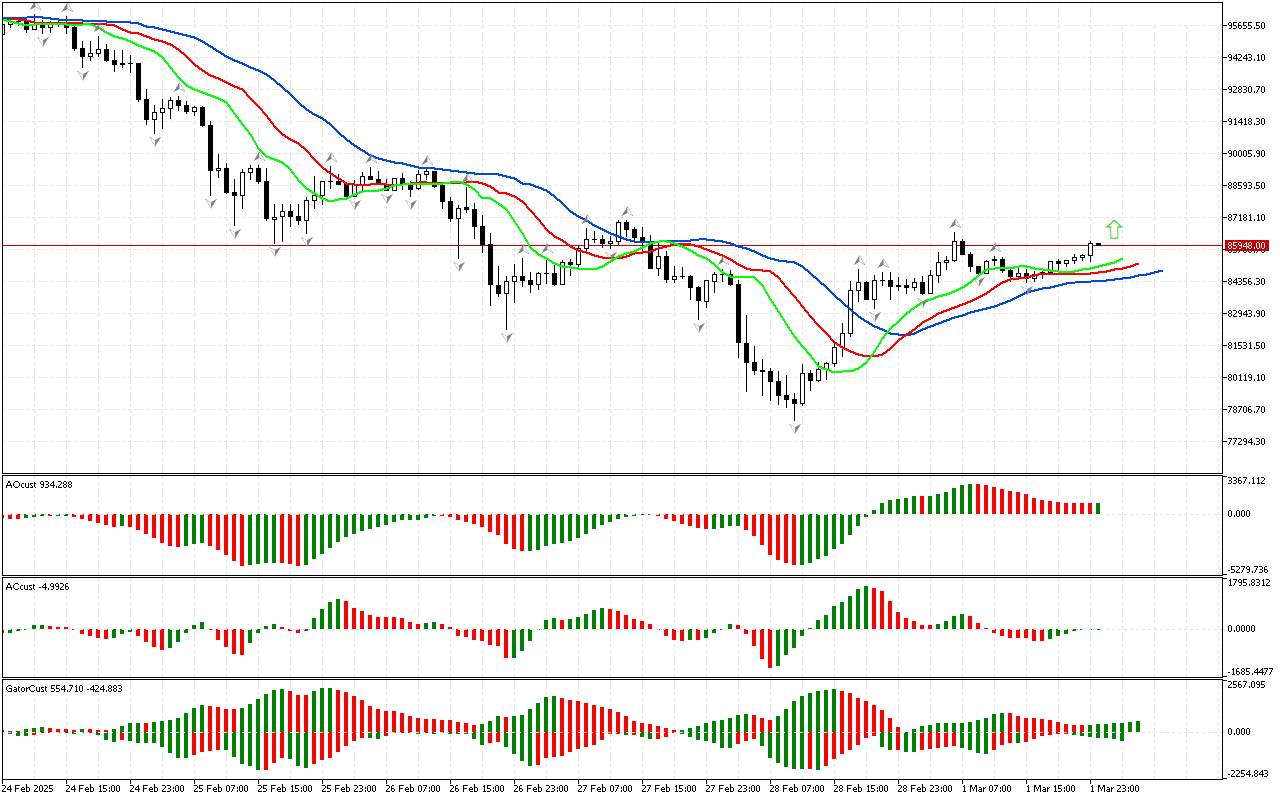The image size is (1280, 800).
Task: Click the 27 Feb 23:00 time label
Action: 731,789
